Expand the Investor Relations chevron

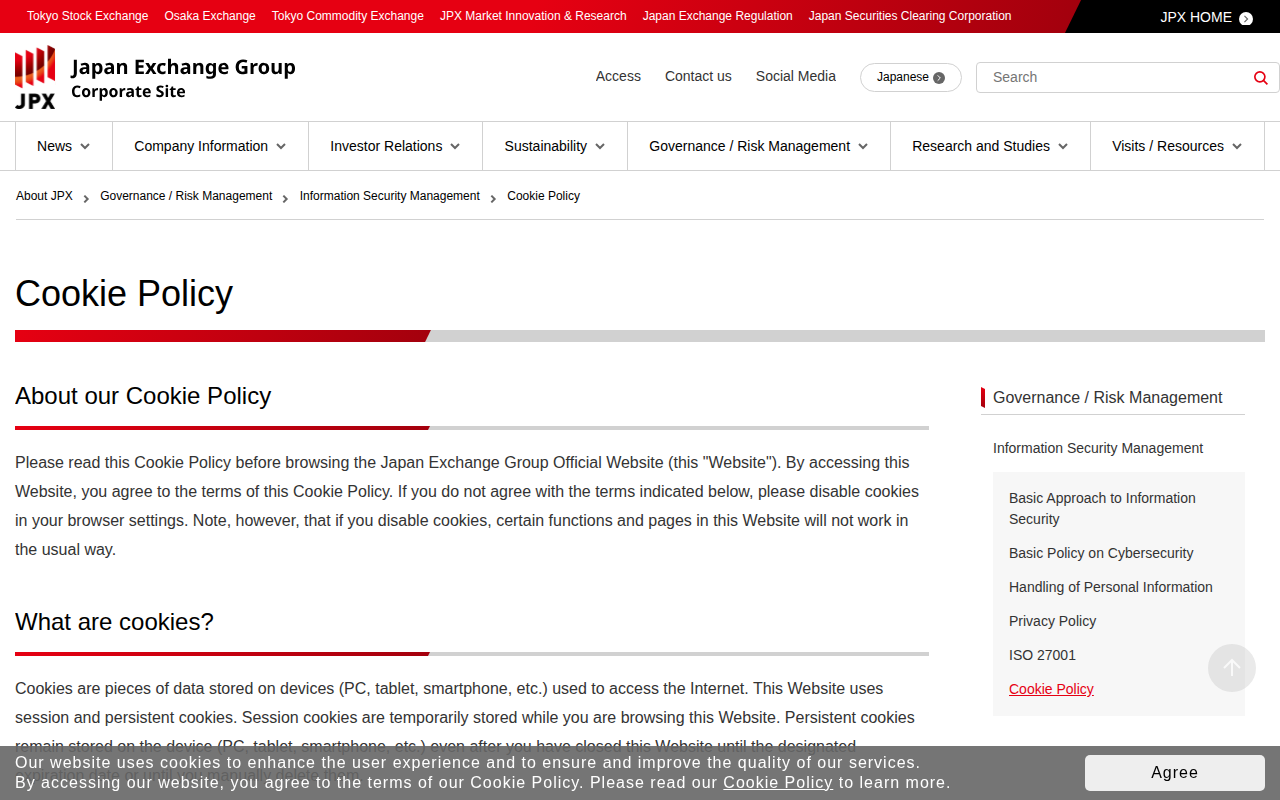click(455, 146)
